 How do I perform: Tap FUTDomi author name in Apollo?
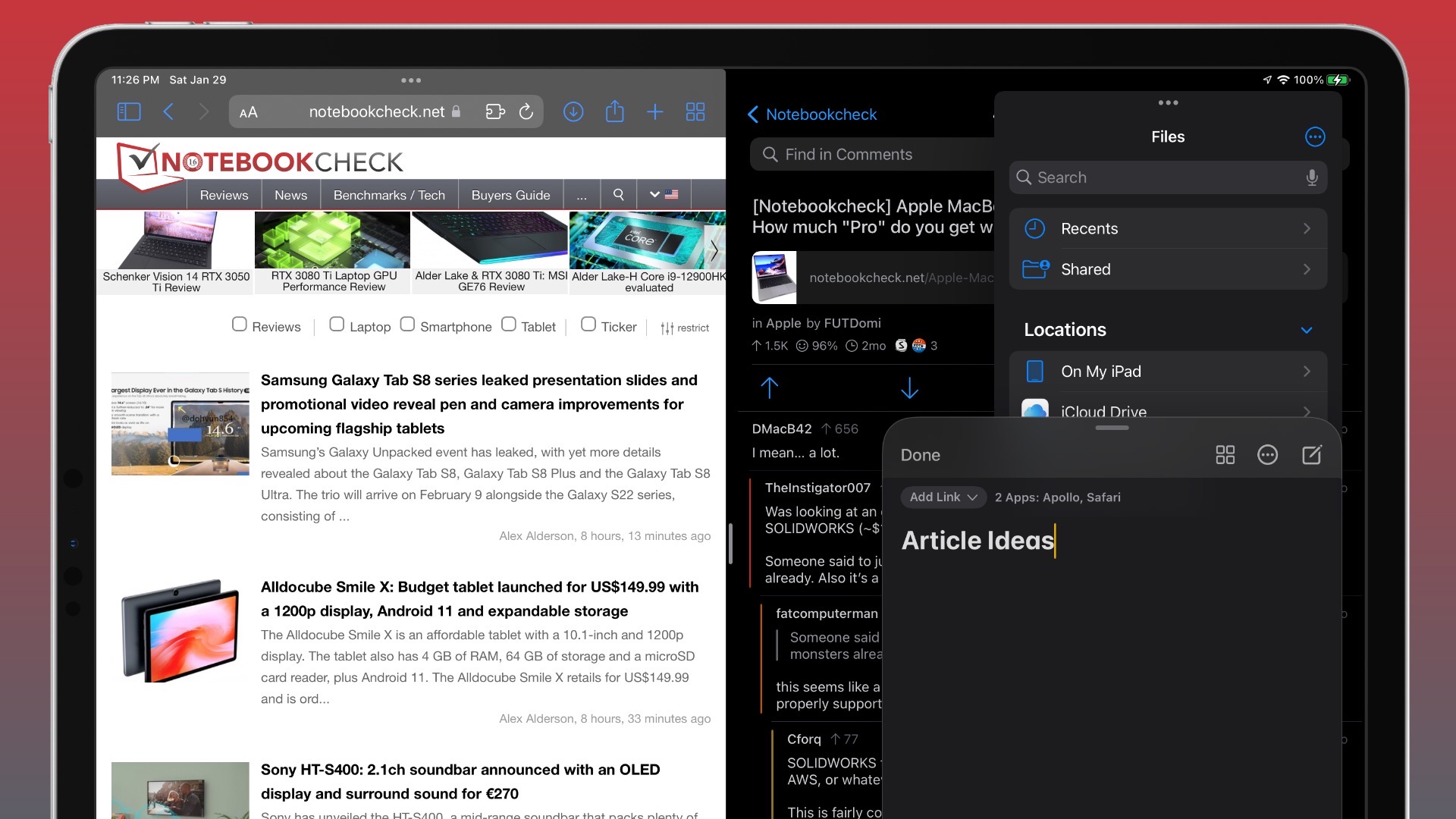click(x=852, y=323)
